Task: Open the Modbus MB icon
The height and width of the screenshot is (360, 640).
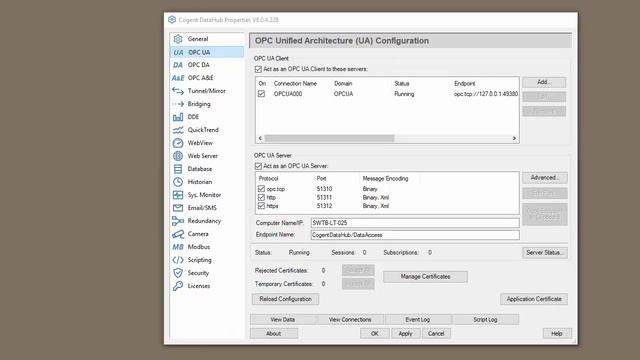Action: pyautogui.click(x=178, y=247)
